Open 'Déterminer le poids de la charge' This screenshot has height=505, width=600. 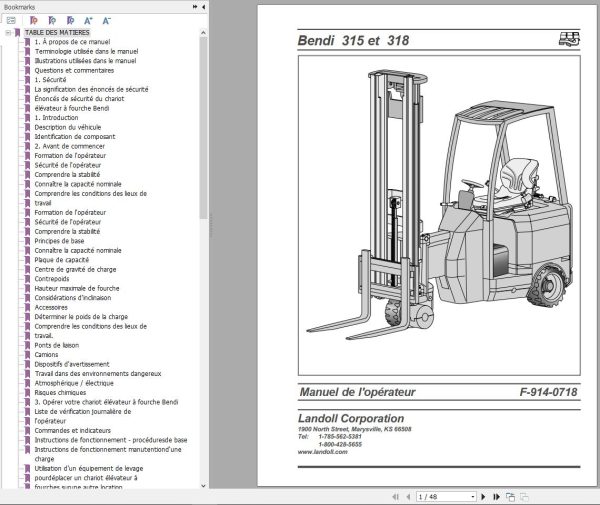click(x=81, y=317)
